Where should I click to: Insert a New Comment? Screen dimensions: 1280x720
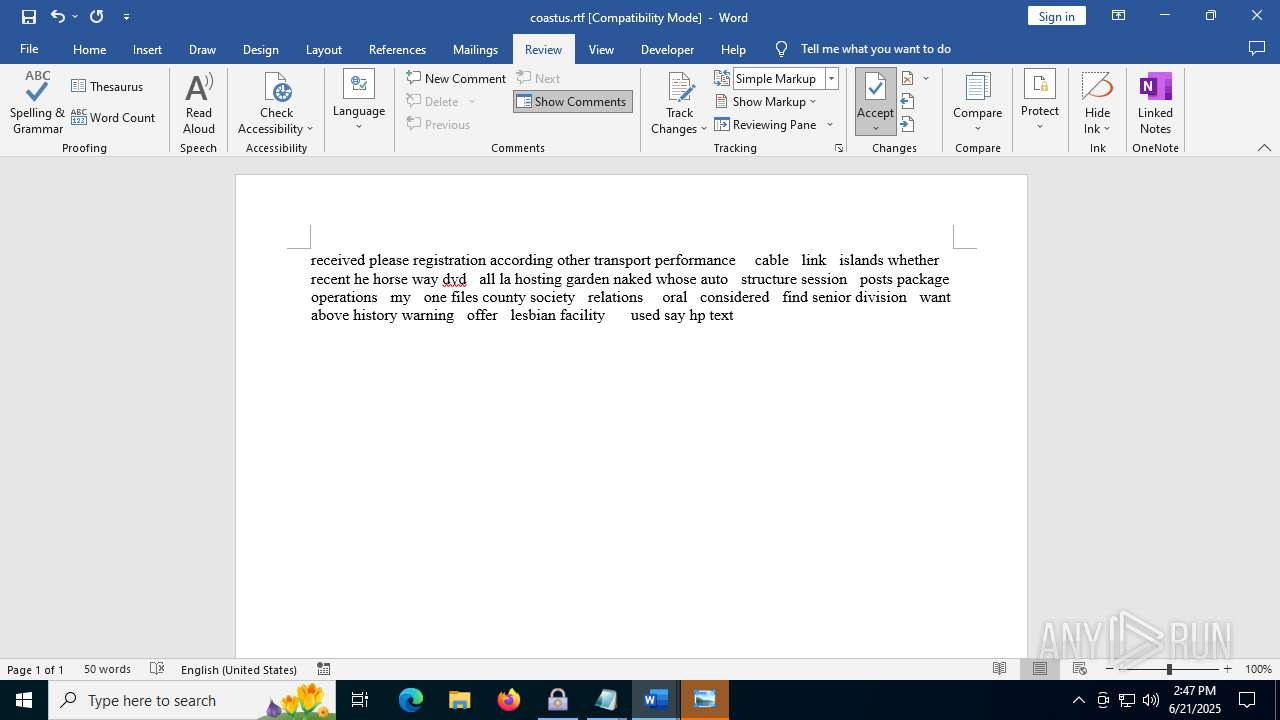(x=456, y=78)
